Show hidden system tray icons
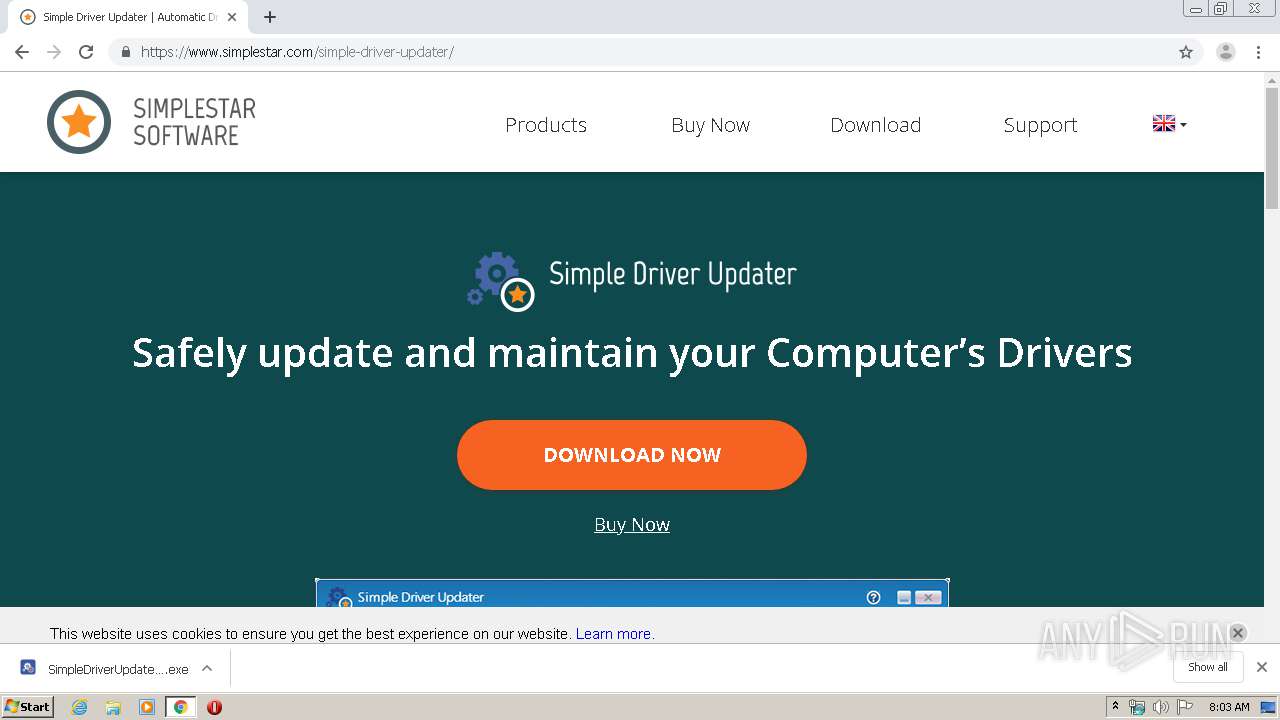Image resolution: width=1280 pixels, height=720 pixels. pyautogui.click(x=1116, y=707)
